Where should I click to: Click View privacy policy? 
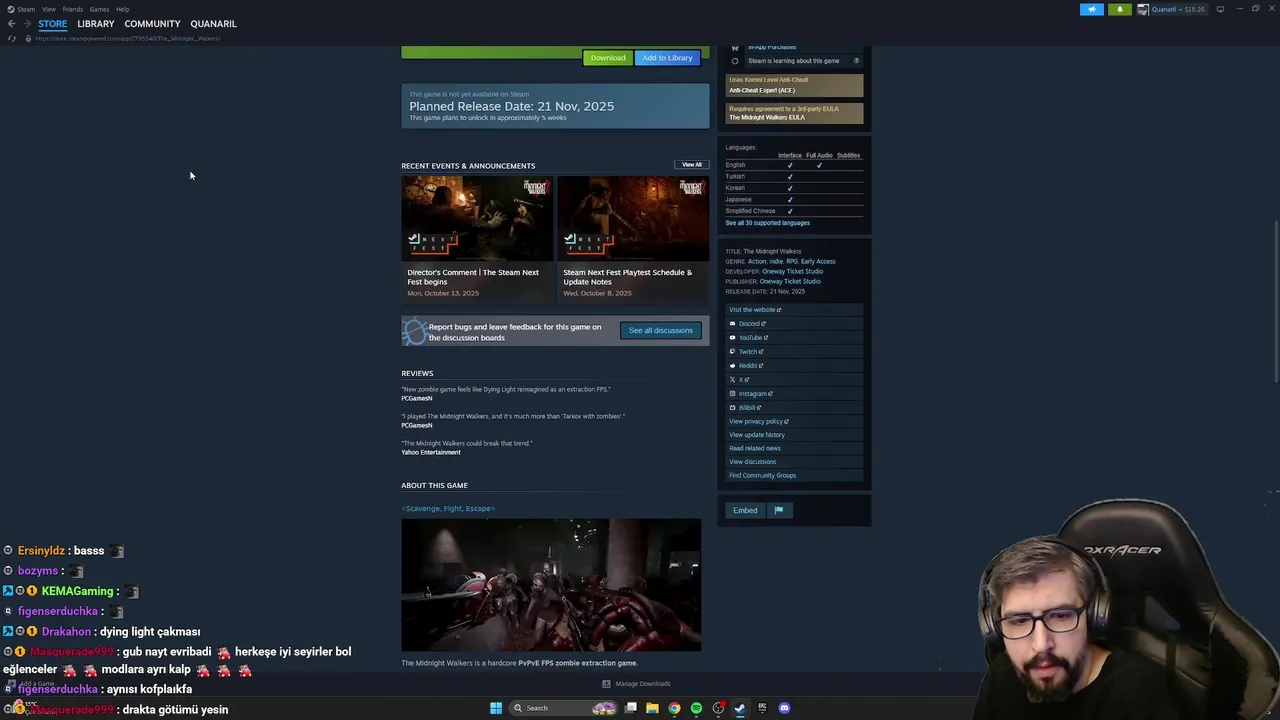794,421
